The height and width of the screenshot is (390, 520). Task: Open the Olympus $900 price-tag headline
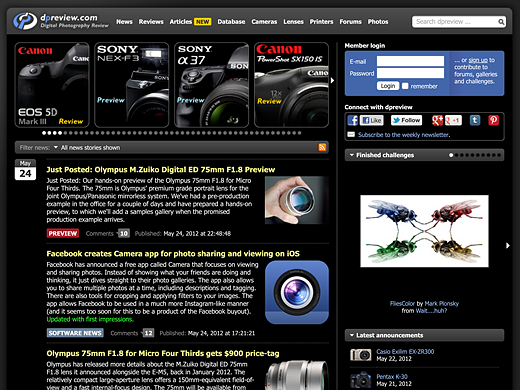point(163,353)
